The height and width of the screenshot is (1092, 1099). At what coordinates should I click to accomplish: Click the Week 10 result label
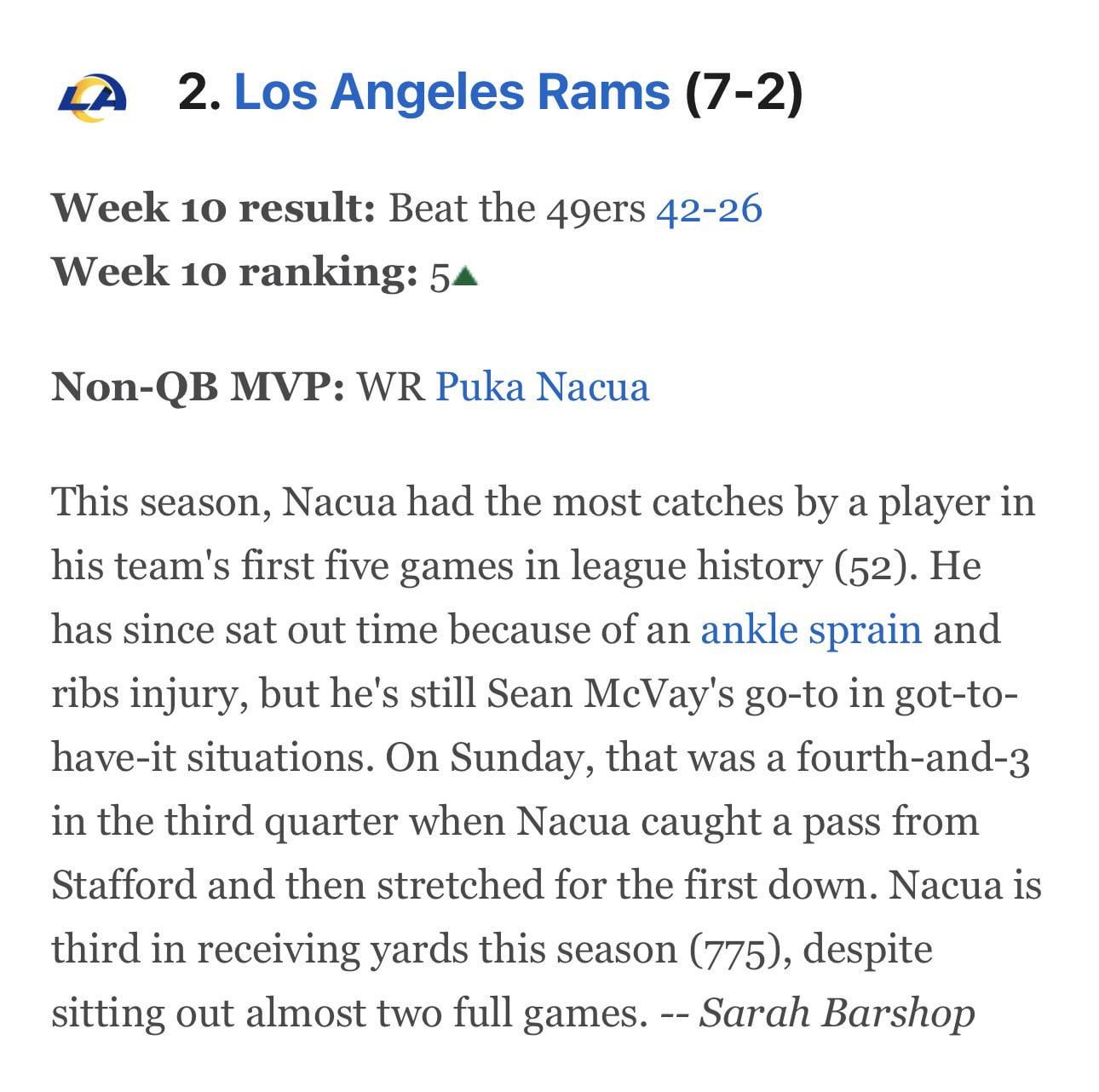[213, 209]
